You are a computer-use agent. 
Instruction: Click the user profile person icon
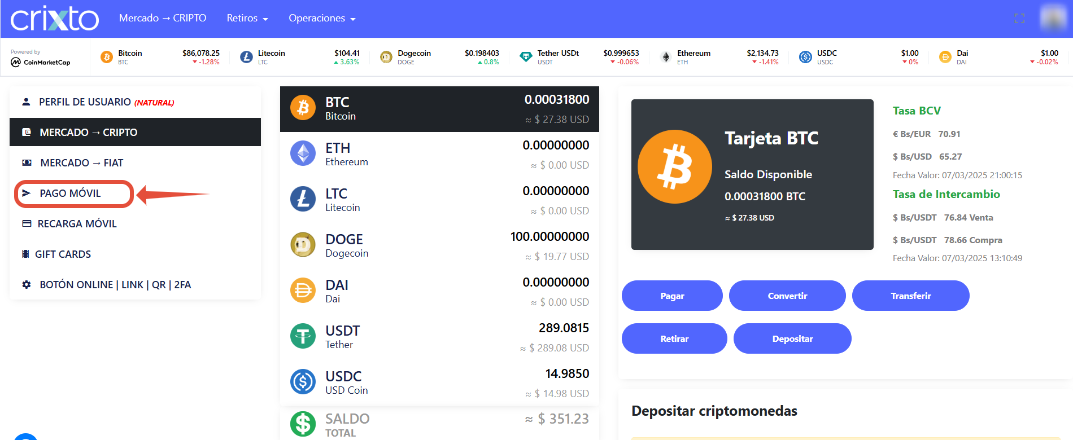[x=27, y=102]
